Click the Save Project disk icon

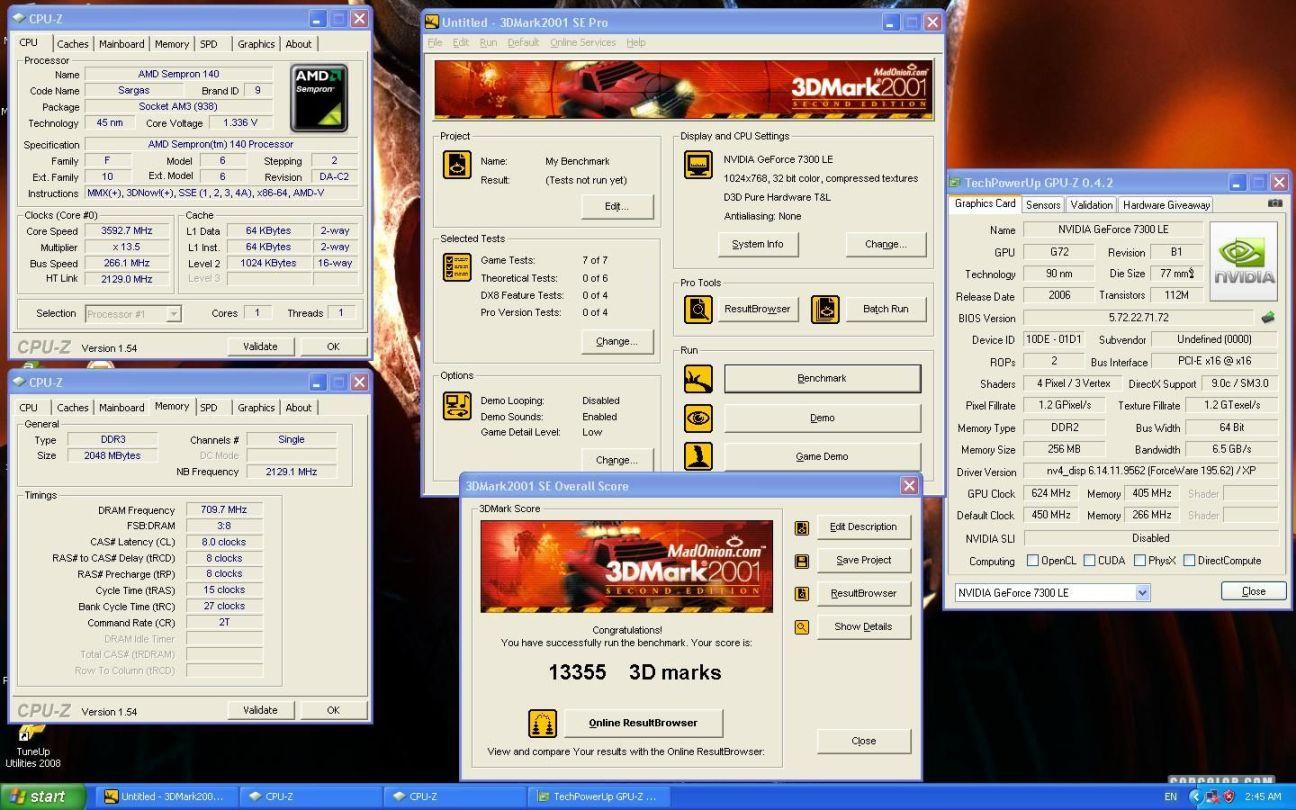tap(802, 561)
